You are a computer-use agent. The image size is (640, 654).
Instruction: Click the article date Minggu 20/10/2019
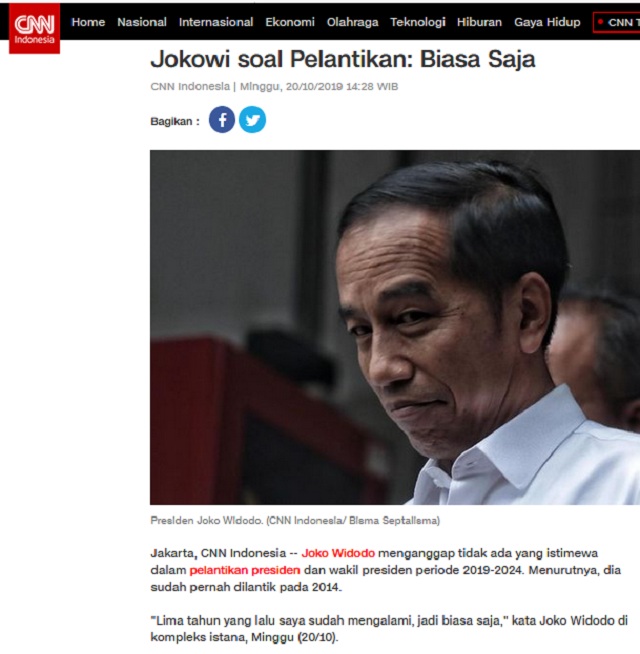click(319, 87)
